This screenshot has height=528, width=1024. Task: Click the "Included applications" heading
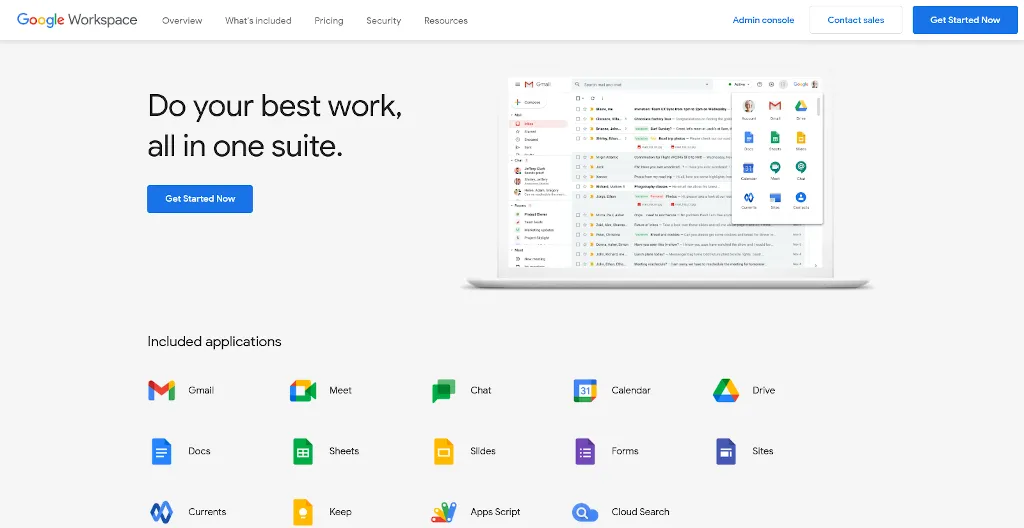214,341
